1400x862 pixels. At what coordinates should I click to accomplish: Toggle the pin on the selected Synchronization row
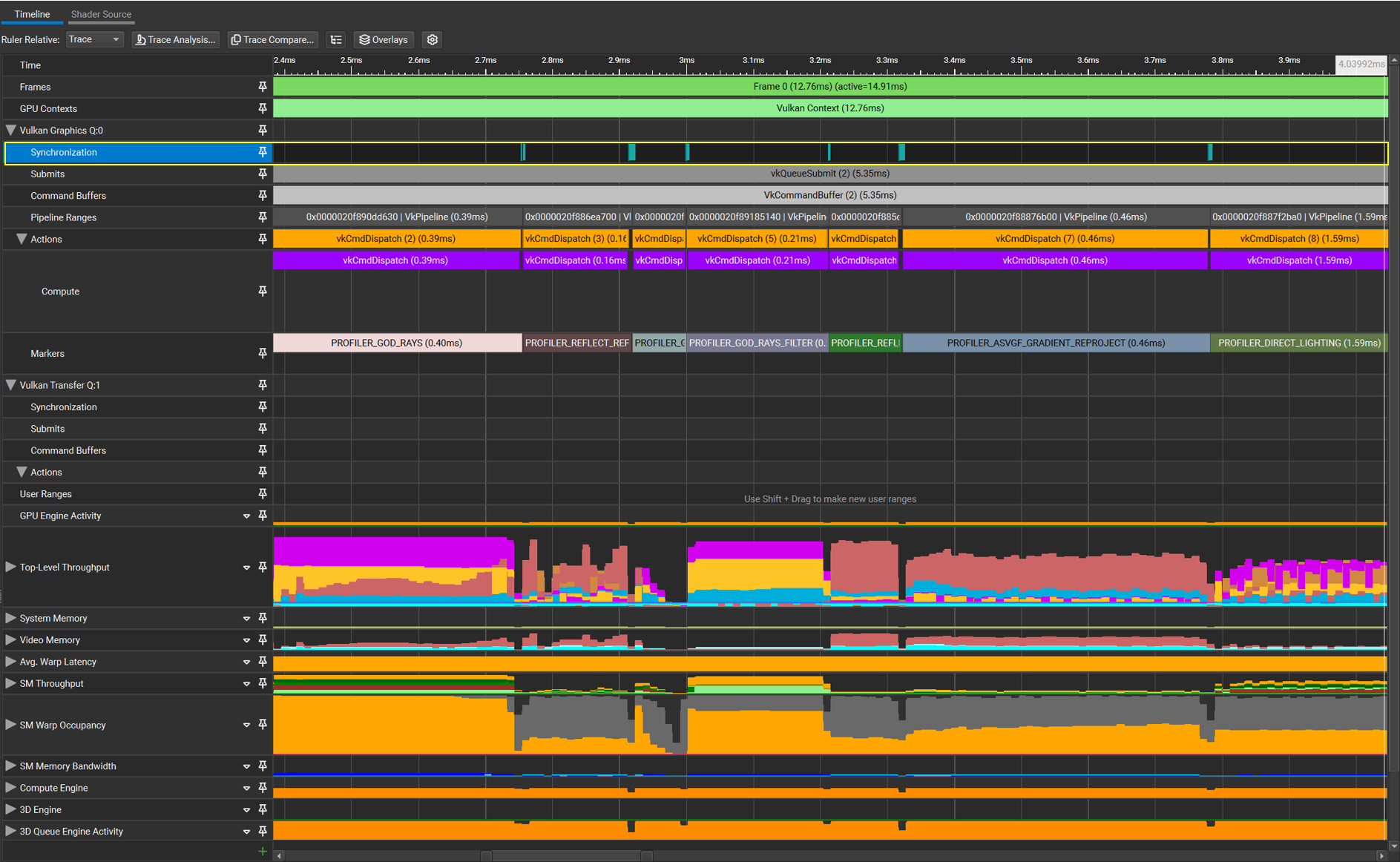(262, 152)
